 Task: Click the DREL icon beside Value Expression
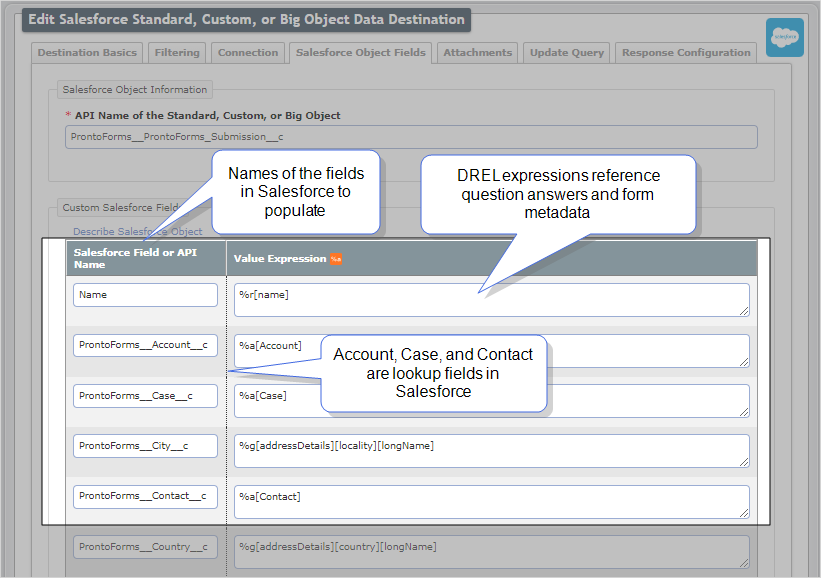tap(336, 259)
